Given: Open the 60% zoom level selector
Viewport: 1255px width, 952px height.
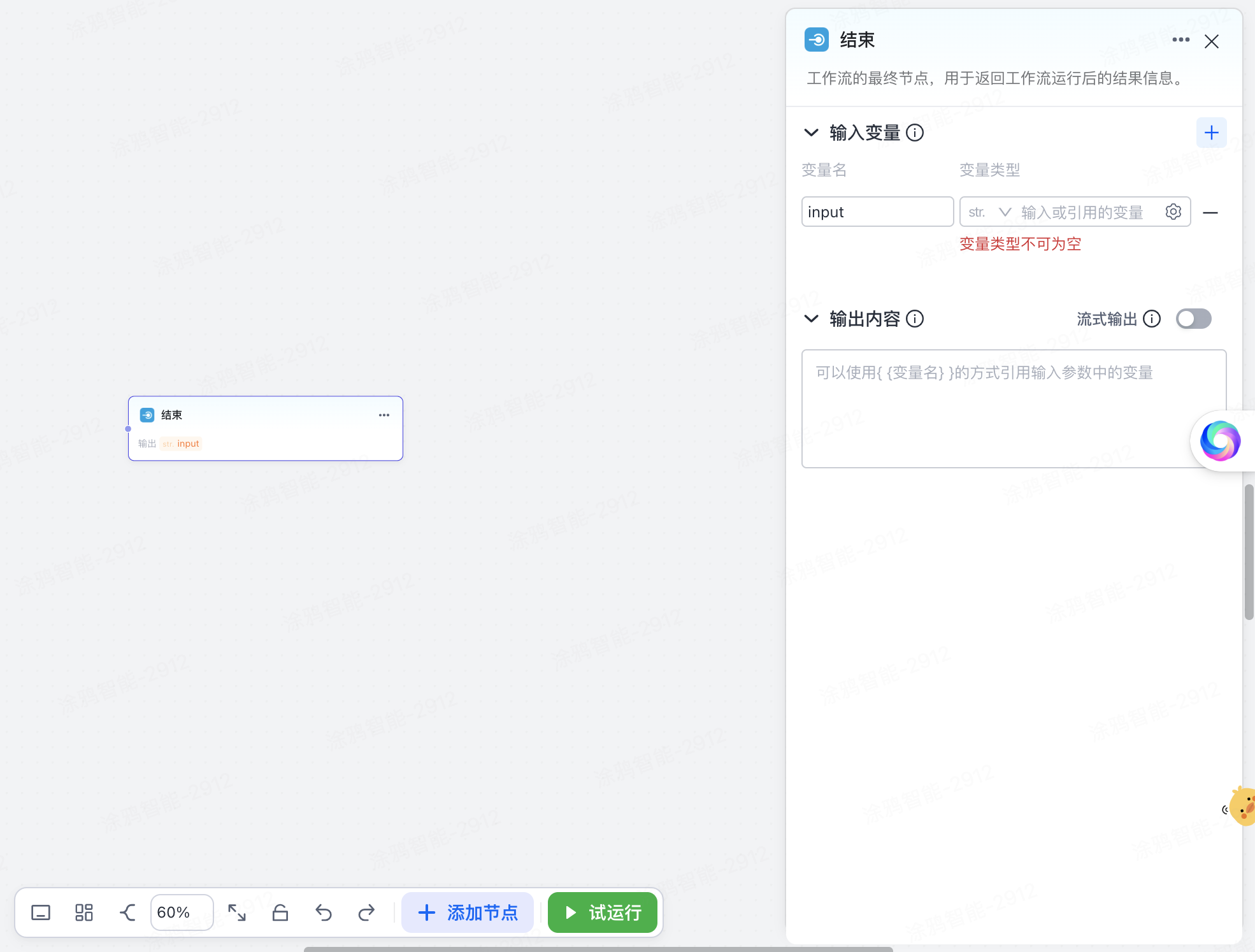Looking at the screenshot, I should [182, 912].
